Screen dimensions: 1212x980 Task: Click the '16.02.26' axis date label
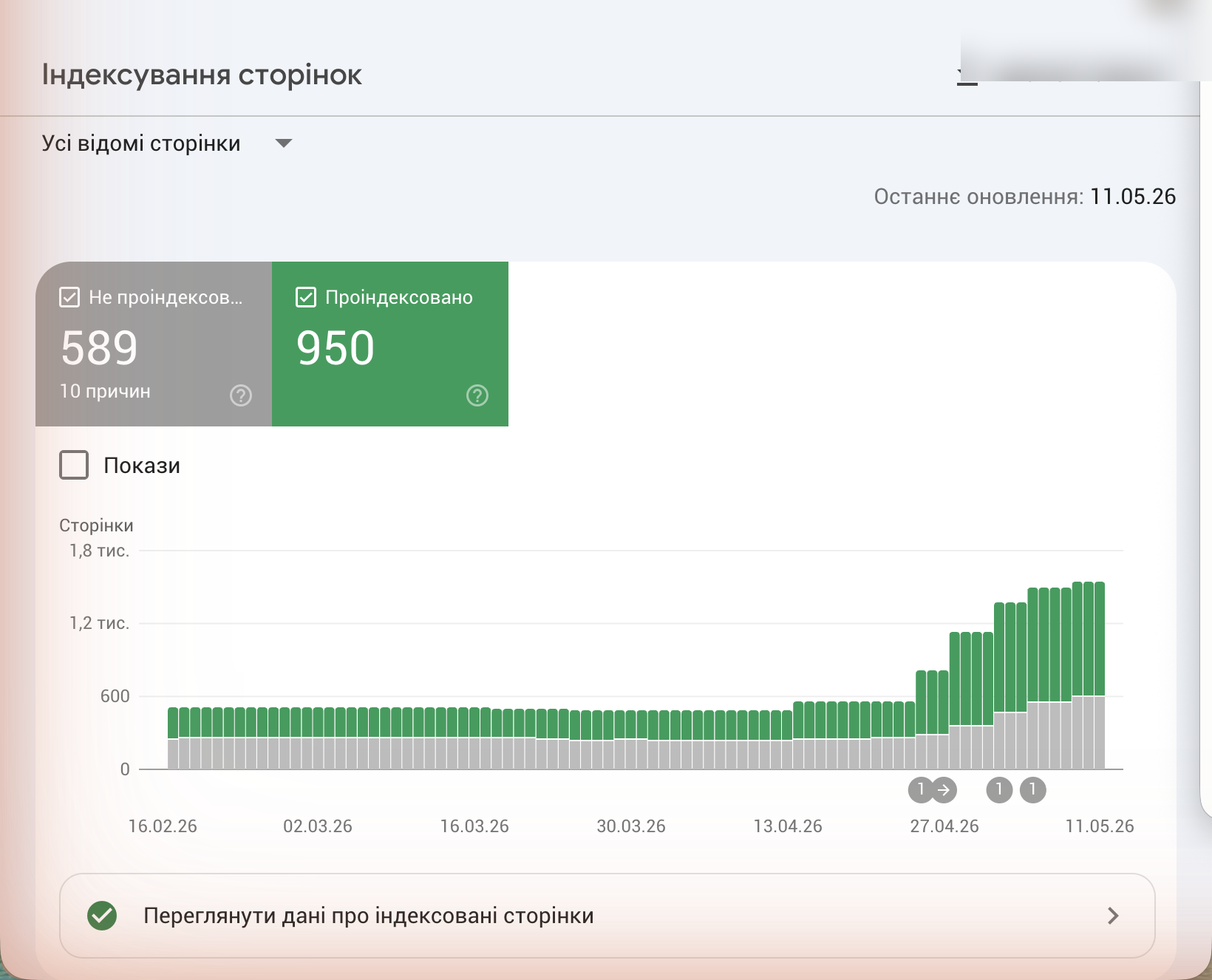tap(163, 826)
